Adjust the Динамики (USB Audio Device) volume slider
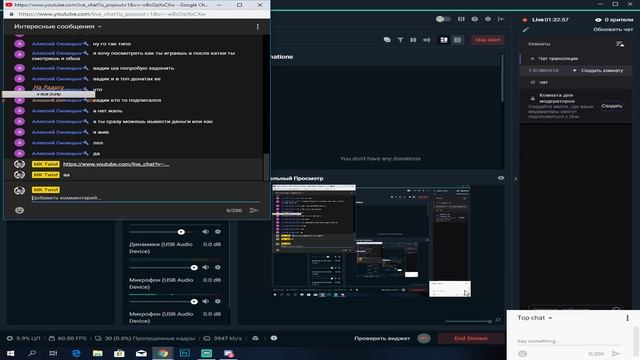 (163, 267)
